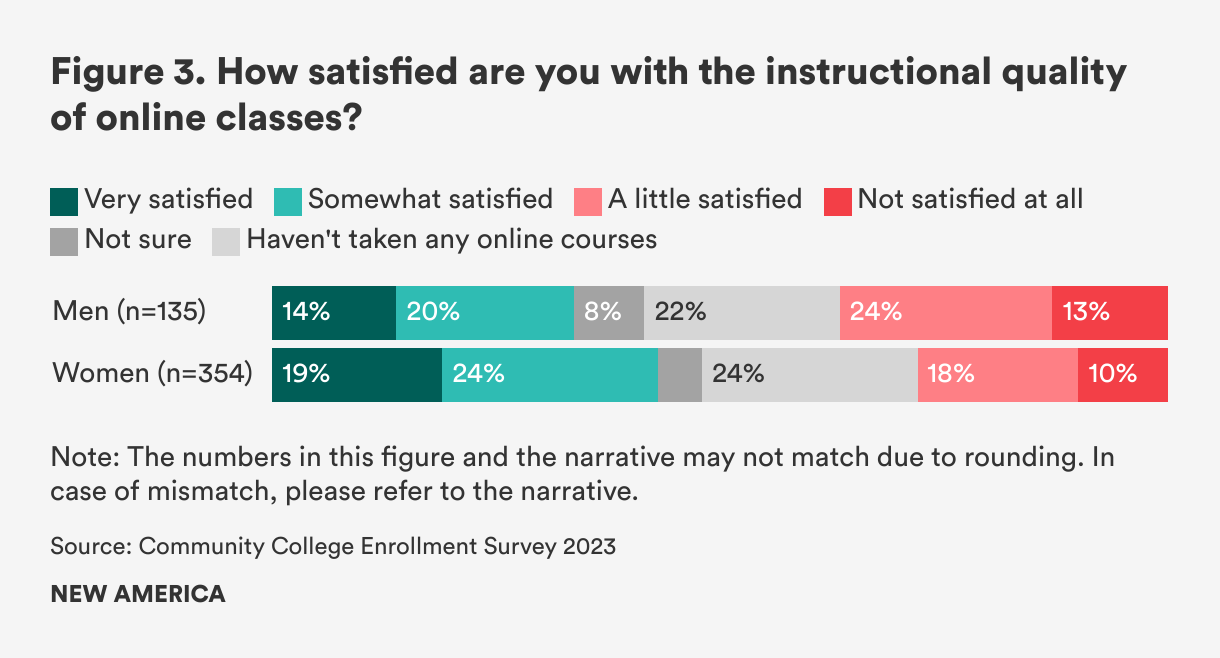1220x658 pixels.
Task: Click the Women (n=354) row label
Action: click(x=152, y=374)
